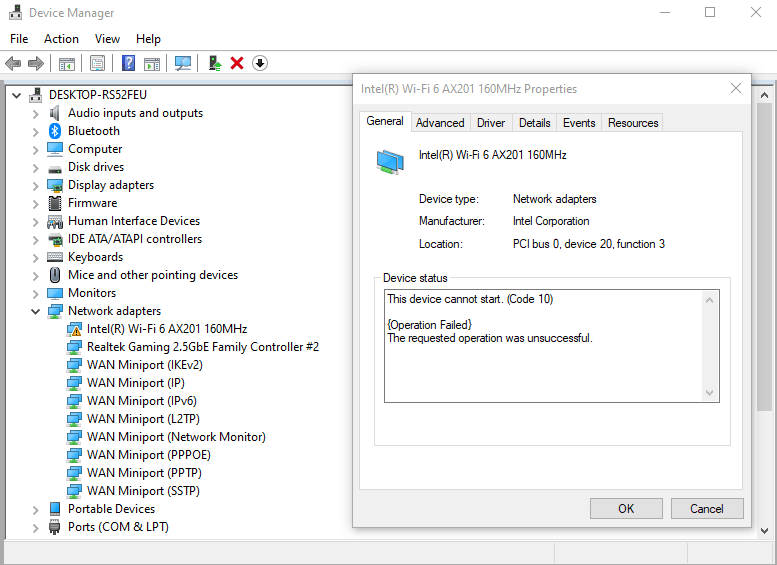The width and height of the screenshot is (777, 565).
Task: Expand the Keyboards node
Action: (x=35, y=258)
